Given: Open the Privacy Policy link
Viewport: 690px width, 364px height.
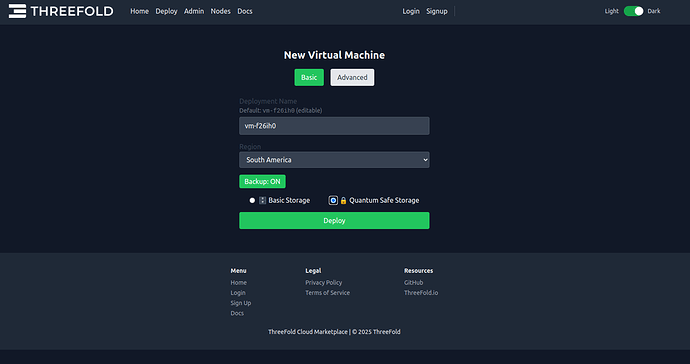Looking at the screenshot, I should pyautogui.click(x=324, y=283).
